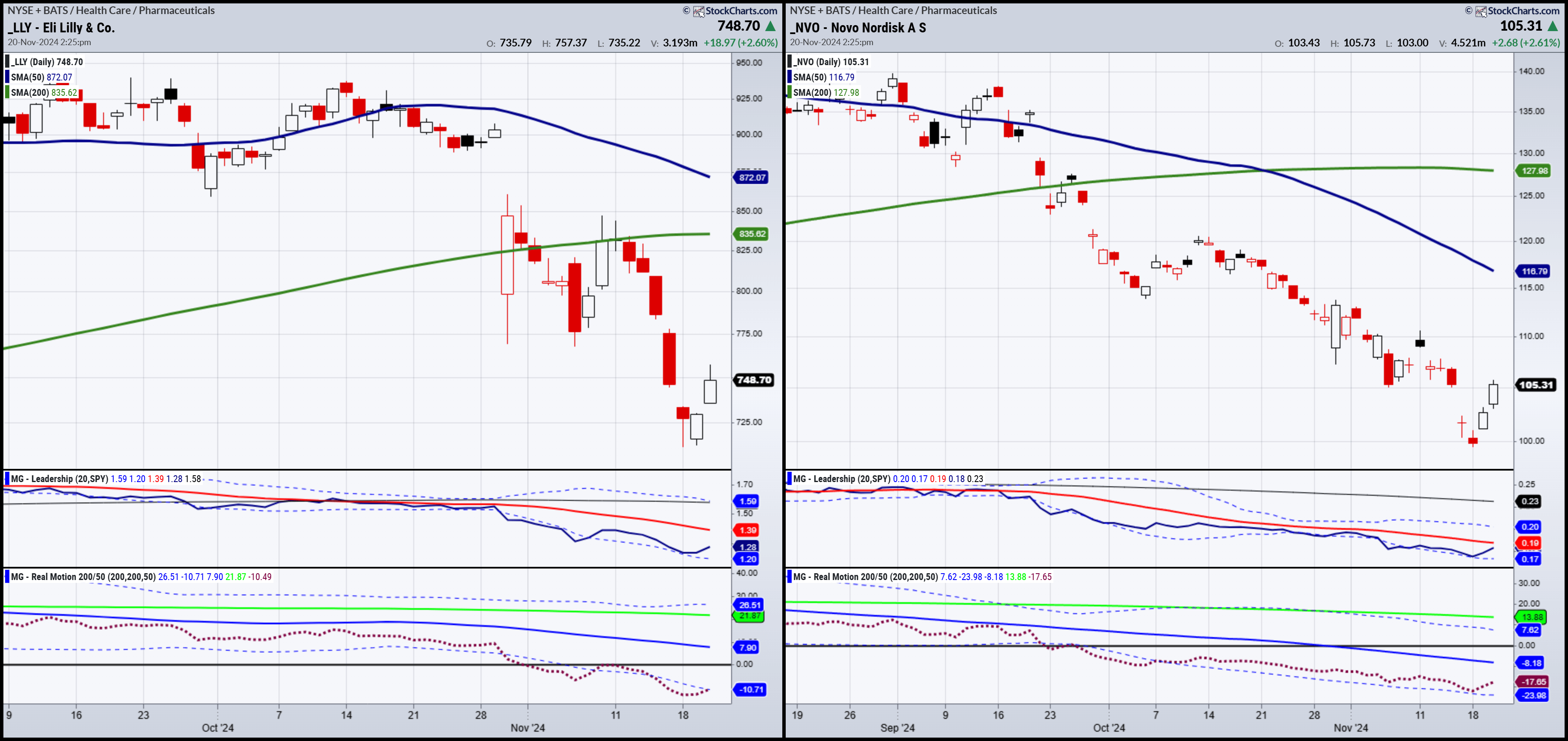Click the StockCharts.com logo on LLY chart
This screenshot has width=1568, height=741.
735,11
